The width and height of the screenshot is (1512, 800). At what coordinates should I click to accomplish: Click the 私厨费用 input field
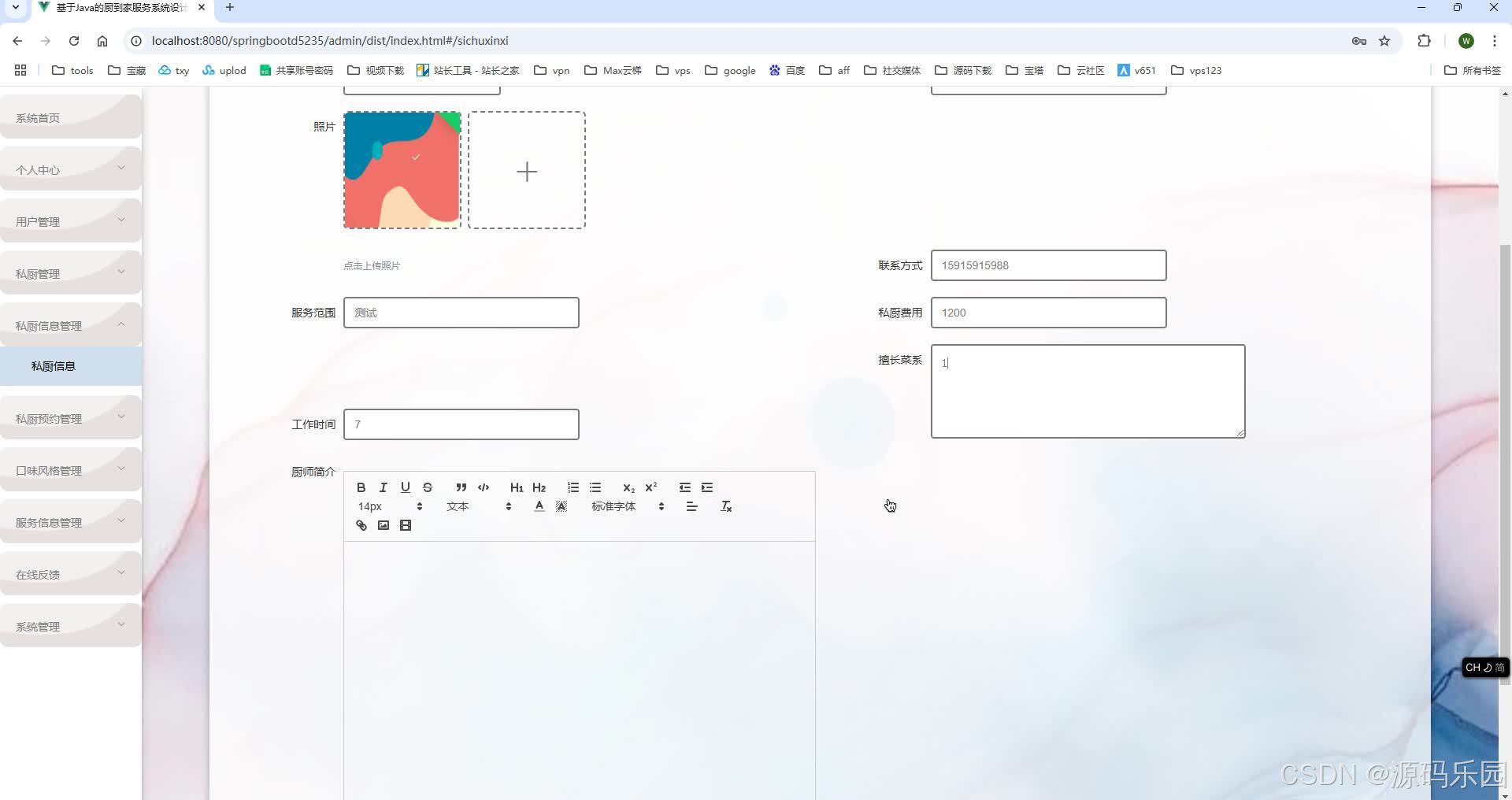coord(1047,313)
